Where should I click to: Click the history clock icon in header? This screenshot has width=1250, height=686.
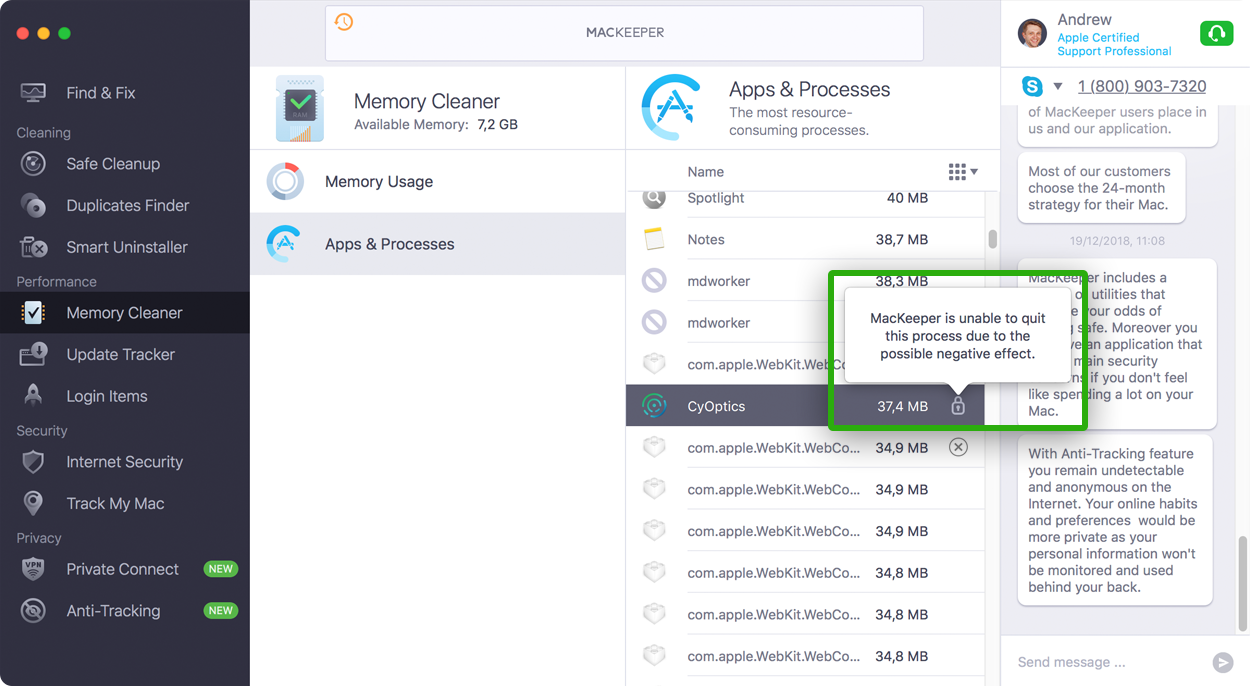coord(344,22)
